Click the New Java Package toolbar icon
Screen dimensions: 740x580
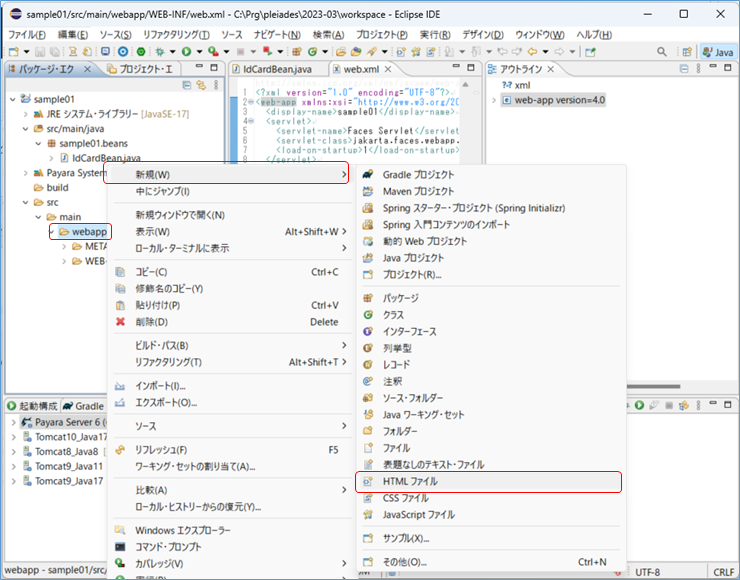tap(296, 51)
